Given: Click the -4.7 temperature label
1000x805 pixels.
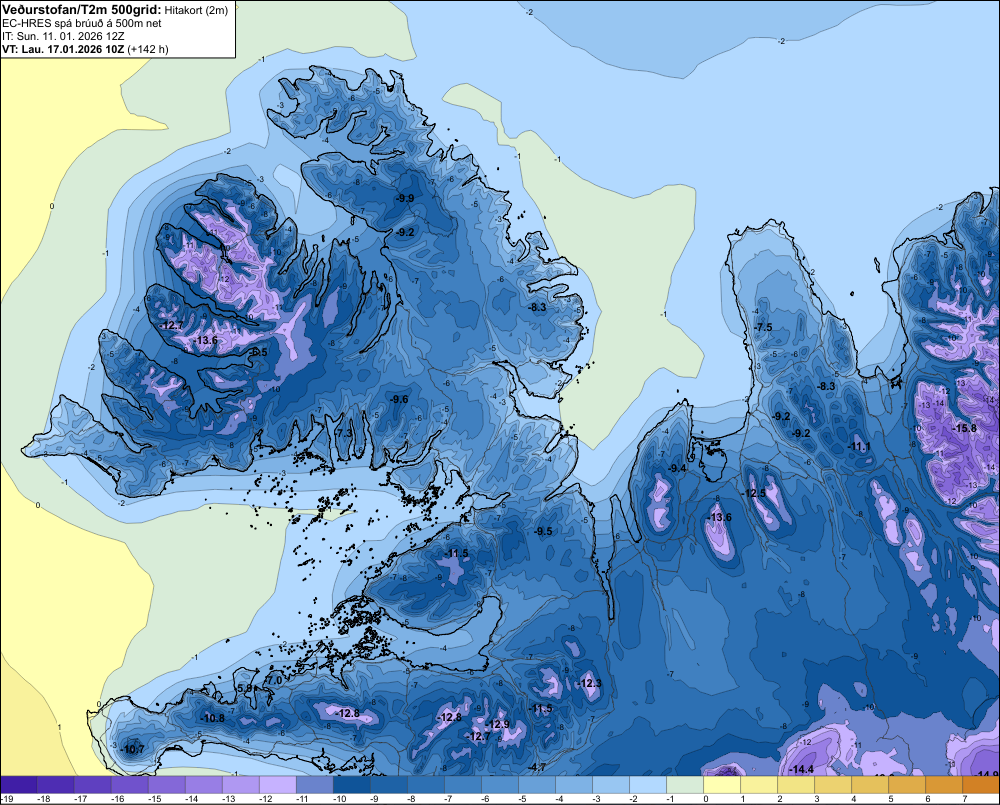Looking at the screenshot, I should pos(537,767).
